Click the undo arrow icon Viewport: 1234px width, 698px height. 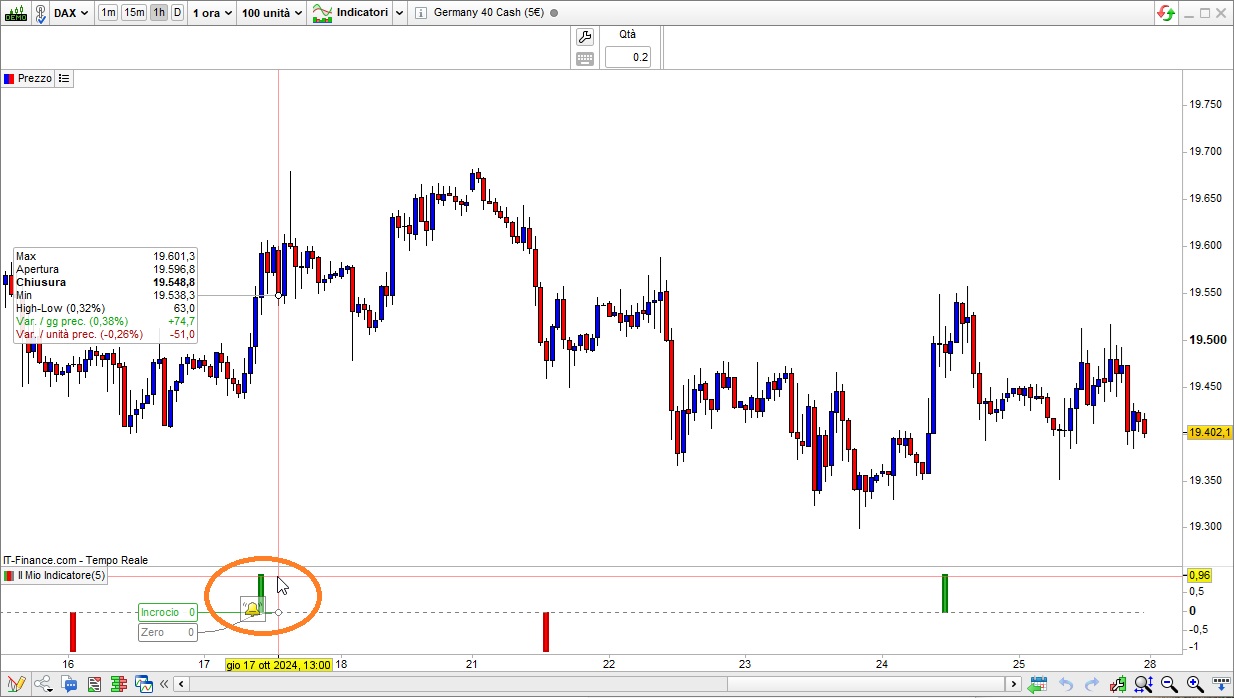[x=1066, y=685]
